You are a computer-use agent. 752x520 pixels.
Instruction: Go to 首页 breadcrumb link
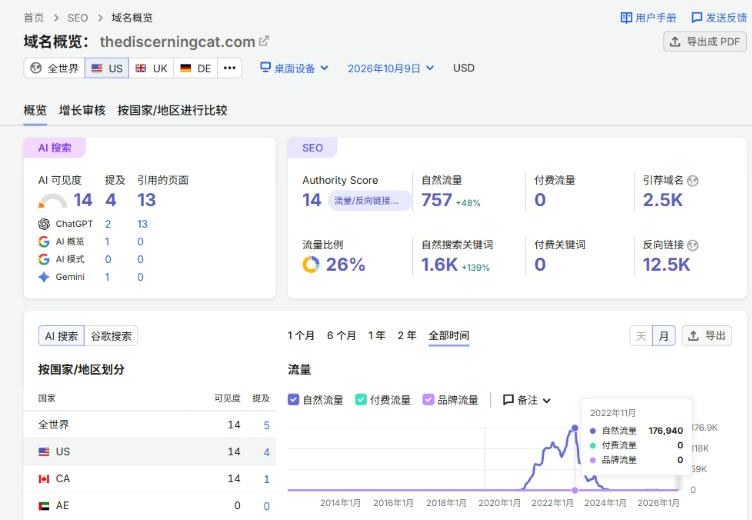tap(34, 18)
